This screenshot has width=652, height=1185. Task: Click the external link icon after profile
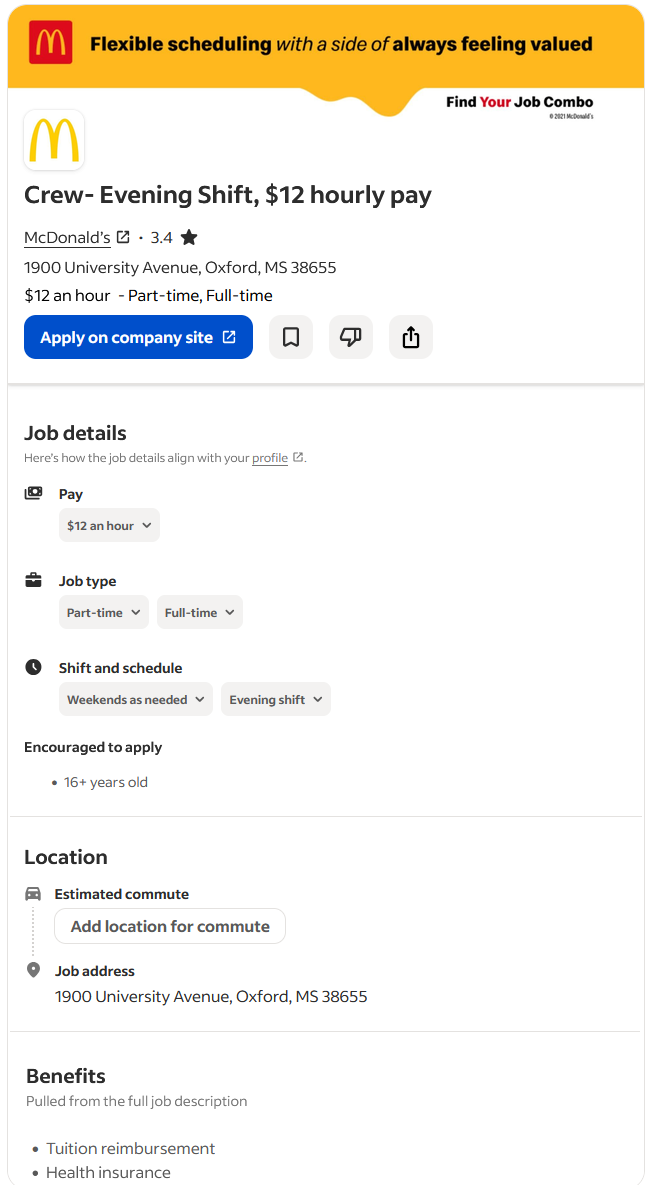[298, 457]
